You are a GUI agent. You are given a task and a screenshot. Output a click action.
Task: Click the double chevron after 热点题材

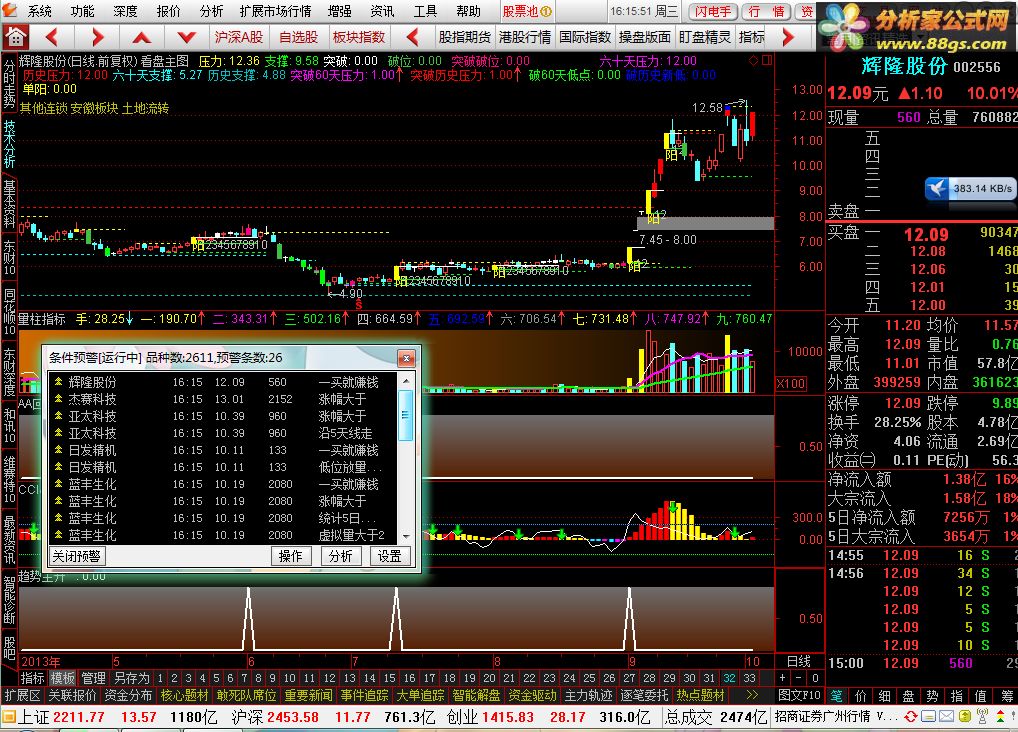point(752,696)
